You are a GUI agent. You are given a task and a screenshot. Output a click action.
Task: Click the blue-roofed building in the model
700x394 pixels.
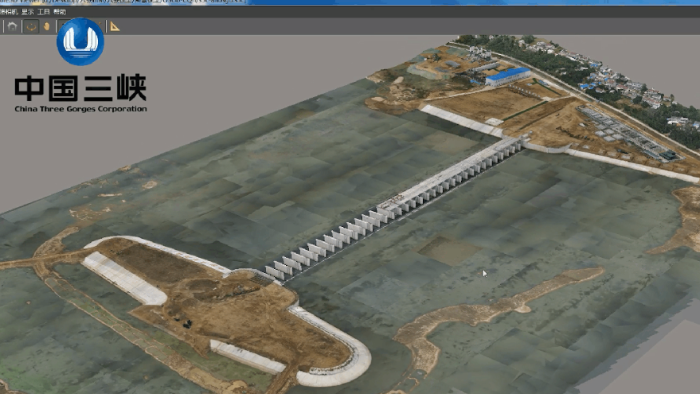(x=508, y=76)
